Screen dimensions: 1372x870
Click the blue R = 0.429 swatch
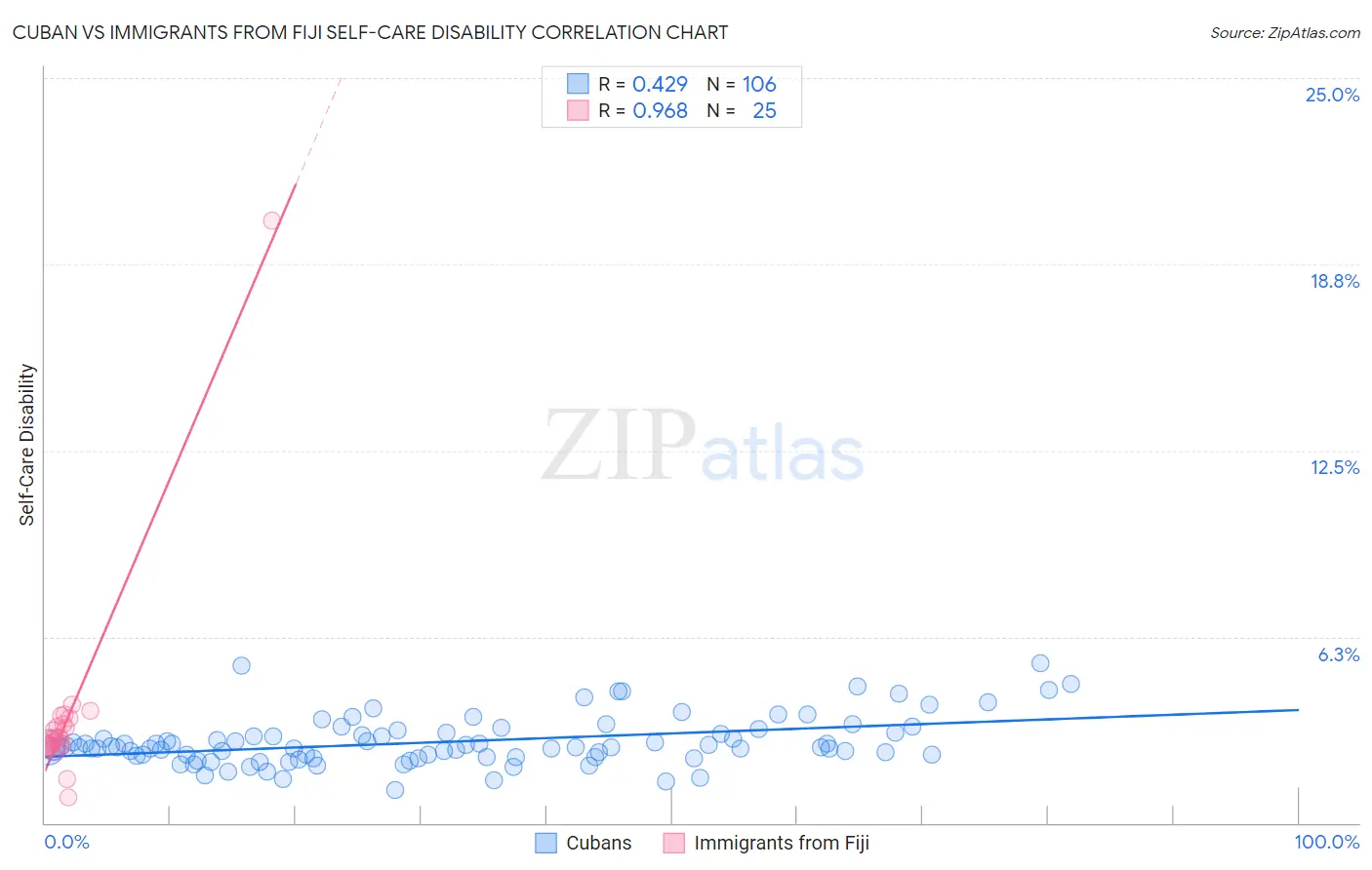tap(578, 84)
